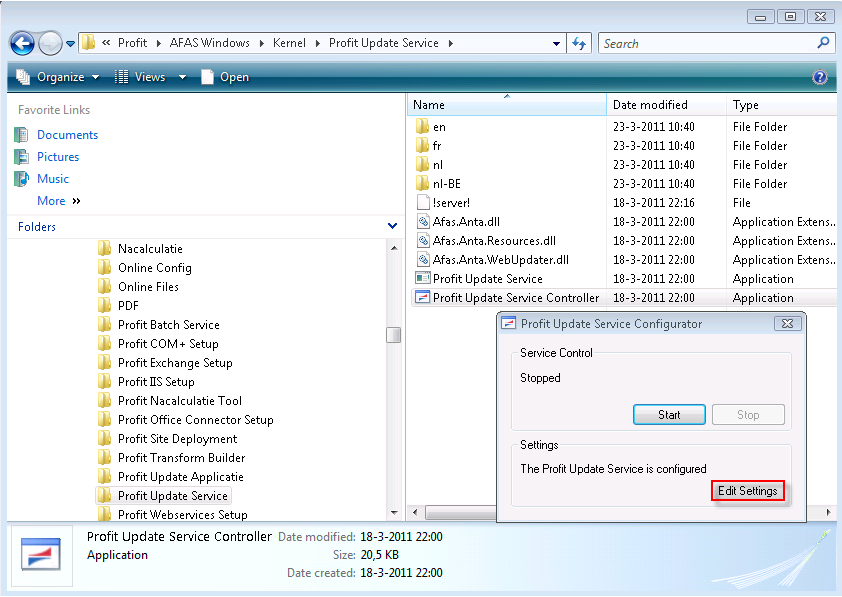The image size is (842, 597).
Task: Click the file list horizontal scroll-right arrow
Action: point(828,513)
